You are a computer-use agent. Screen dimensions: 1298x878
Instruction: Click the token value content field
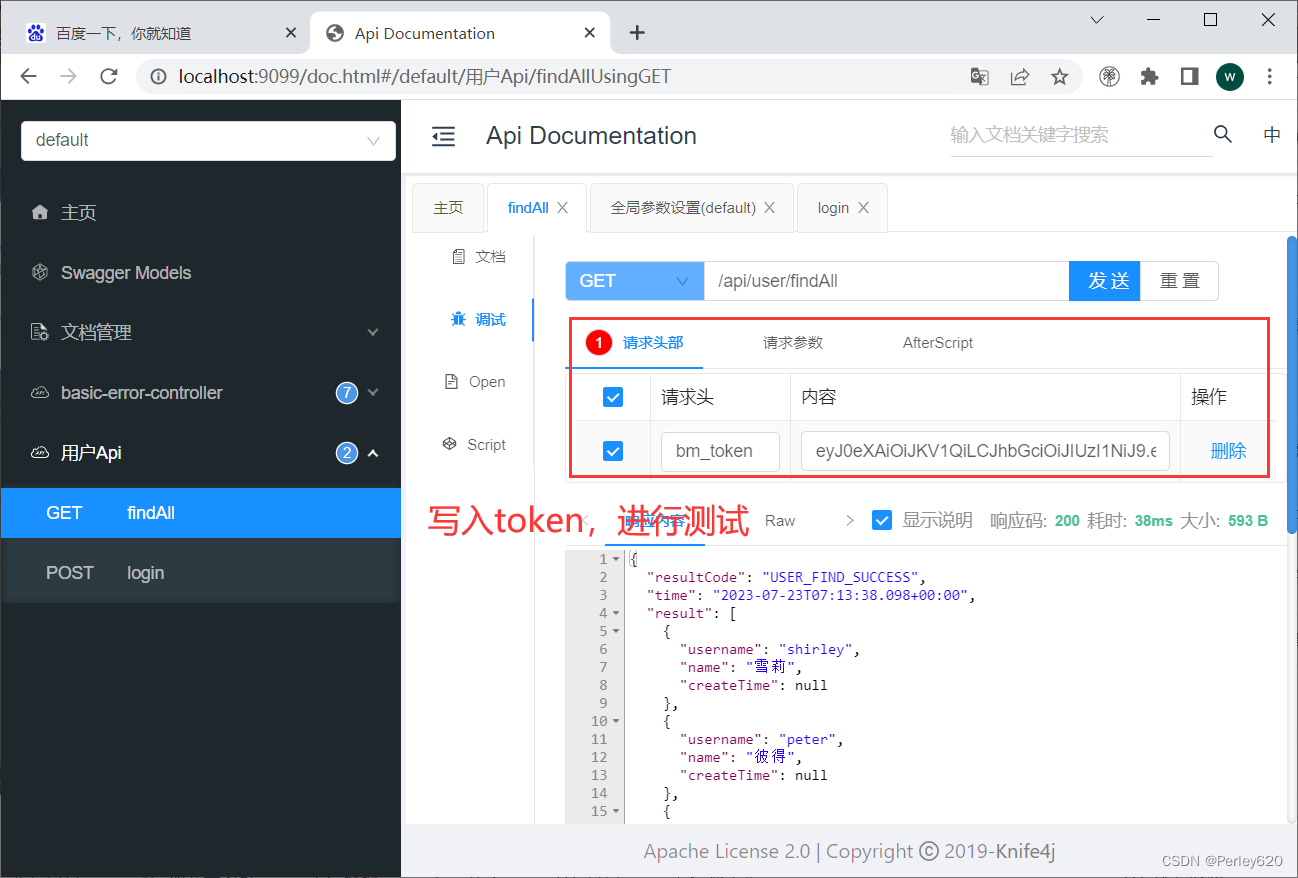[x=985, y=451]
